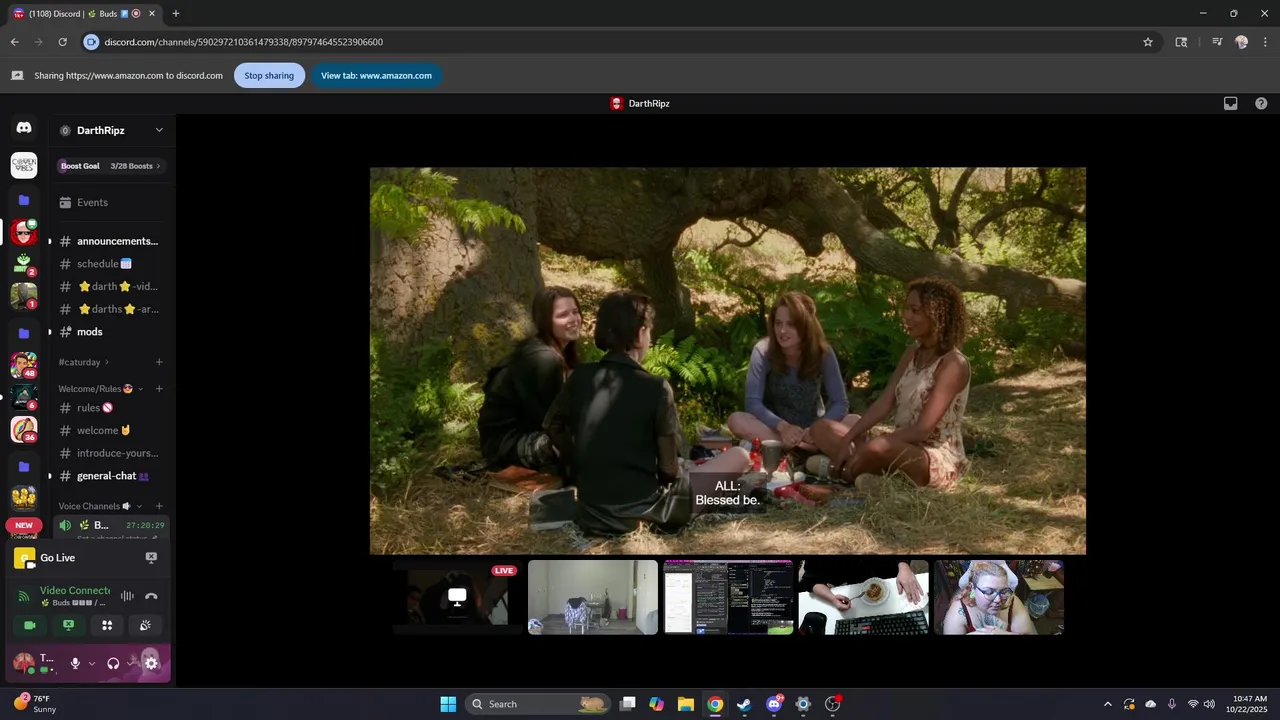Open the server icon with 6 notifications
1280x720 pixels.
pyautogui.click(x=24, y=397)
